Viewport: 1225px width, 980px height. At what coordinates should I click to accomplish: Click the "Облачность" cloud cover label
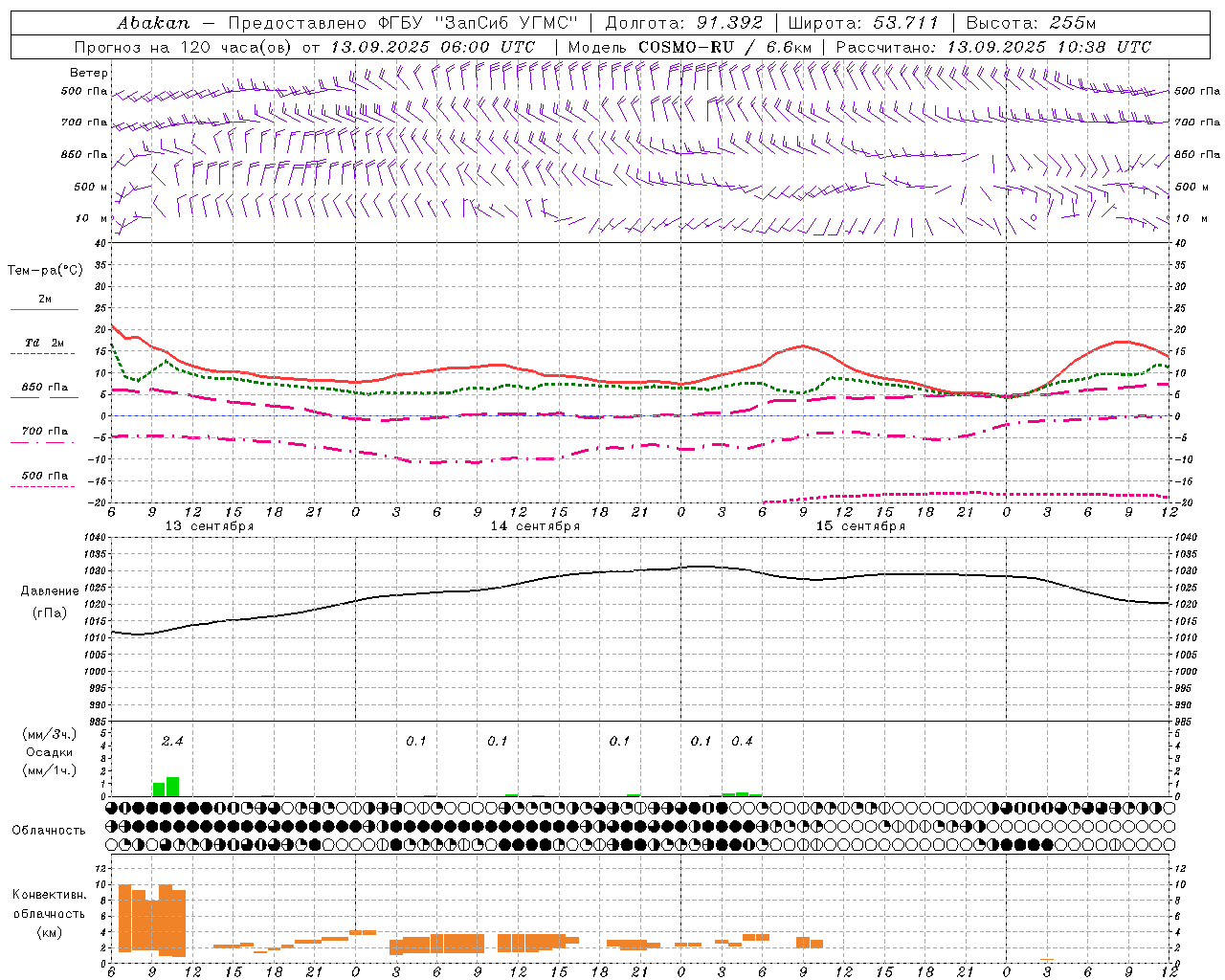(x=49, y=831)
